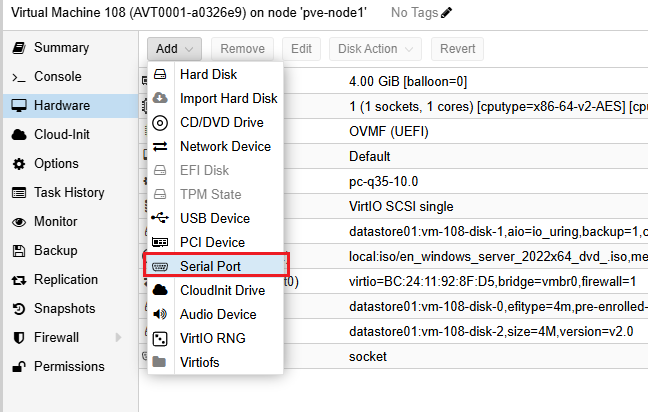Image resolution: width=648 pixels, height=412 pixels.
Task: Open the Add dropdown button
Action: pos(175,48)
